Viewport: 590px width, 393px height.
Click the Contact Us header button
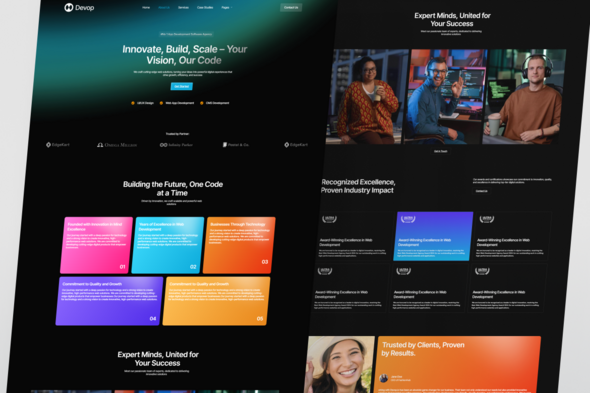pos(291,8)
